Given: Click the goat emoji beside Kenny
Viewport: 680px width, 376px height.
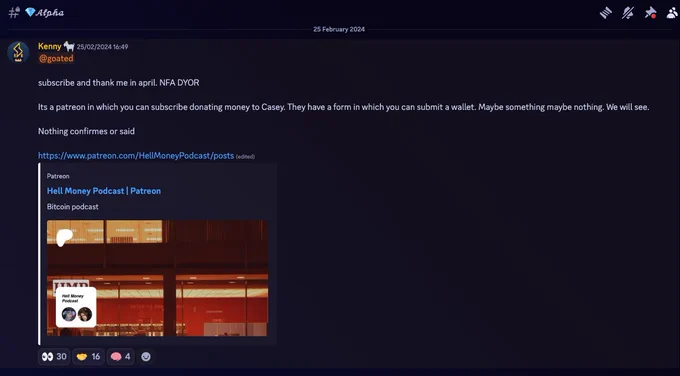Looking at the screenshot, I should 69,46.
